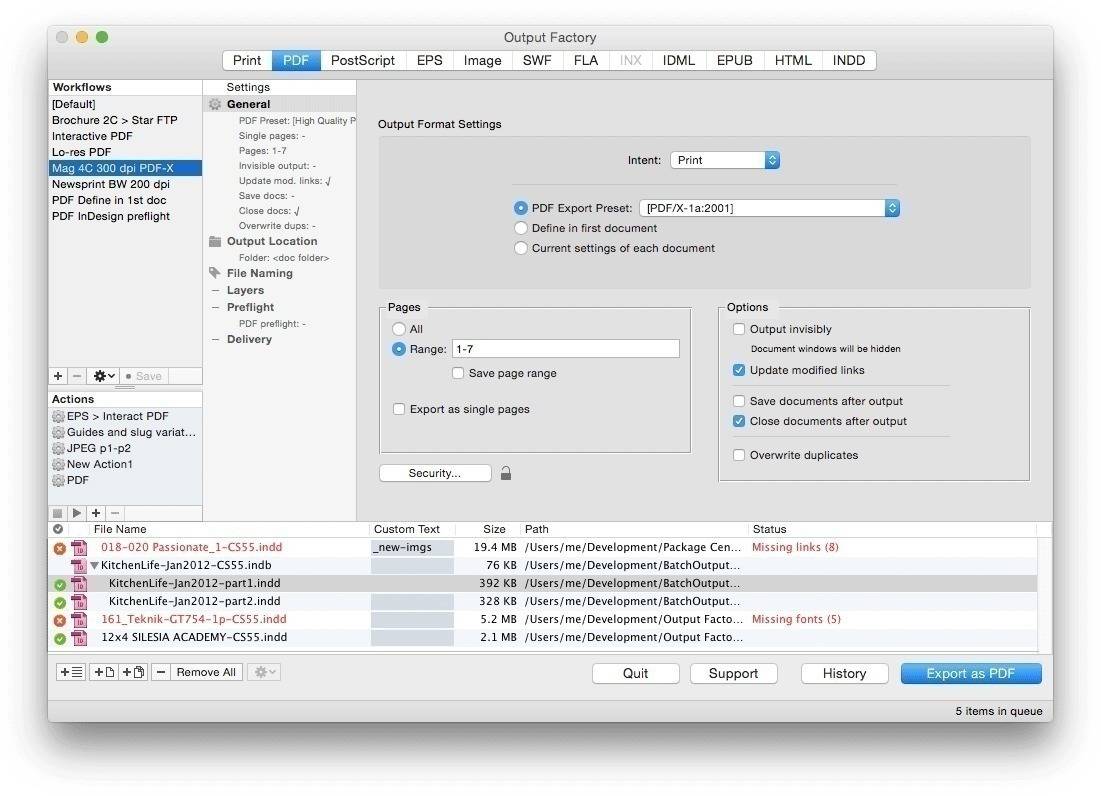The width and height of the screenshot is (1101, 796).
Task: Click the padlock icon beside Security
Action: (x=506, y=473)
